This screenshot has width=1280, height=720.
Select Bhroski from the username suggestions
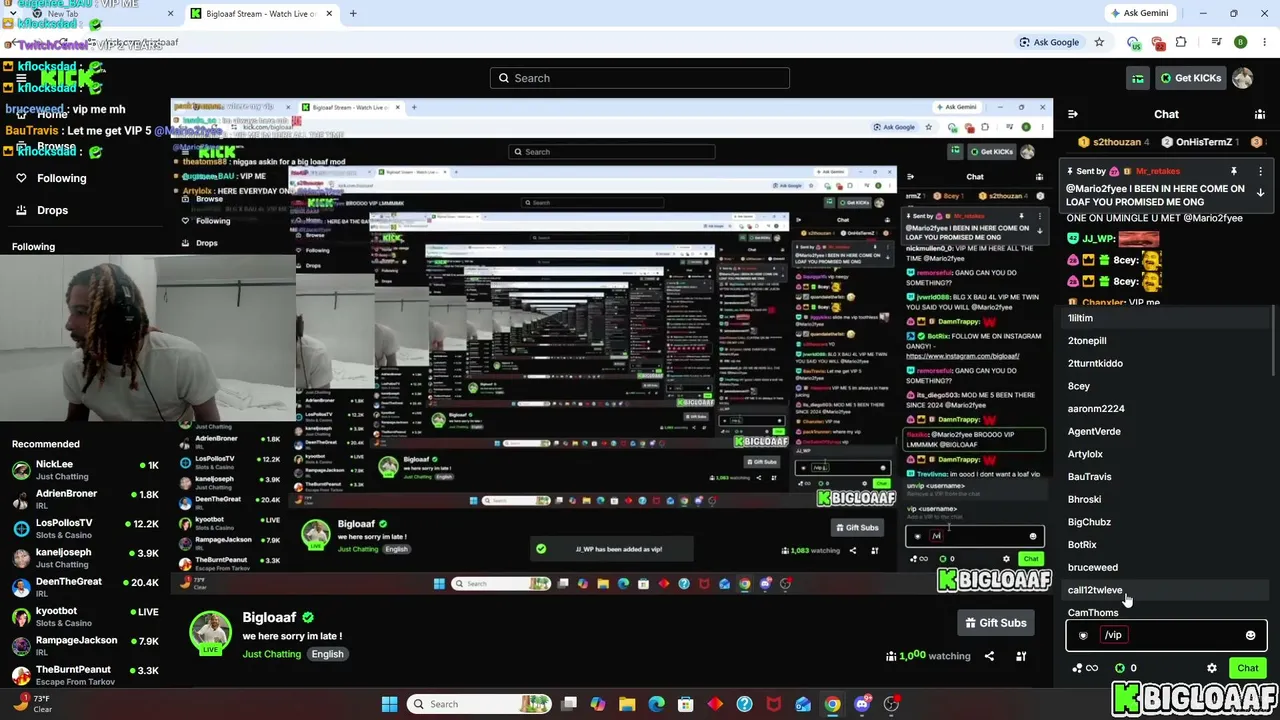coord(1166,499)
